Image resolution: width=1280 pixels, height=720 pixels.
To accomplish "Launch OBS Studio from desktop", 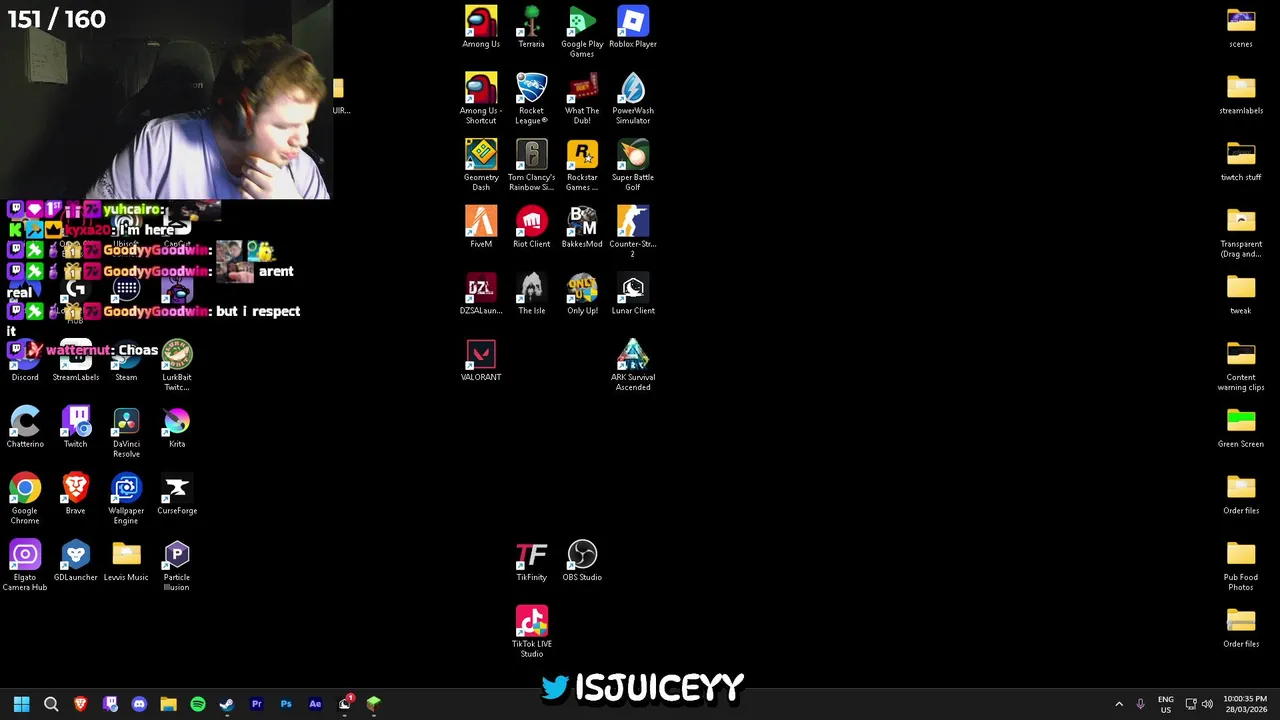I will click(582, 561).
